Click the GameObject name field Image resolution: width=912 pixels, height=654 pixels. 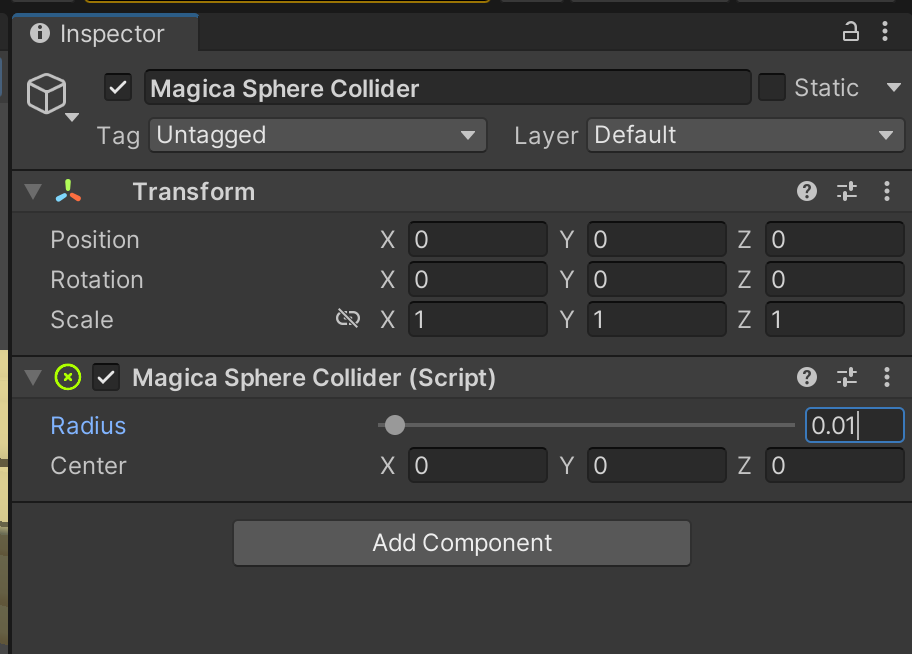(447, 88)
